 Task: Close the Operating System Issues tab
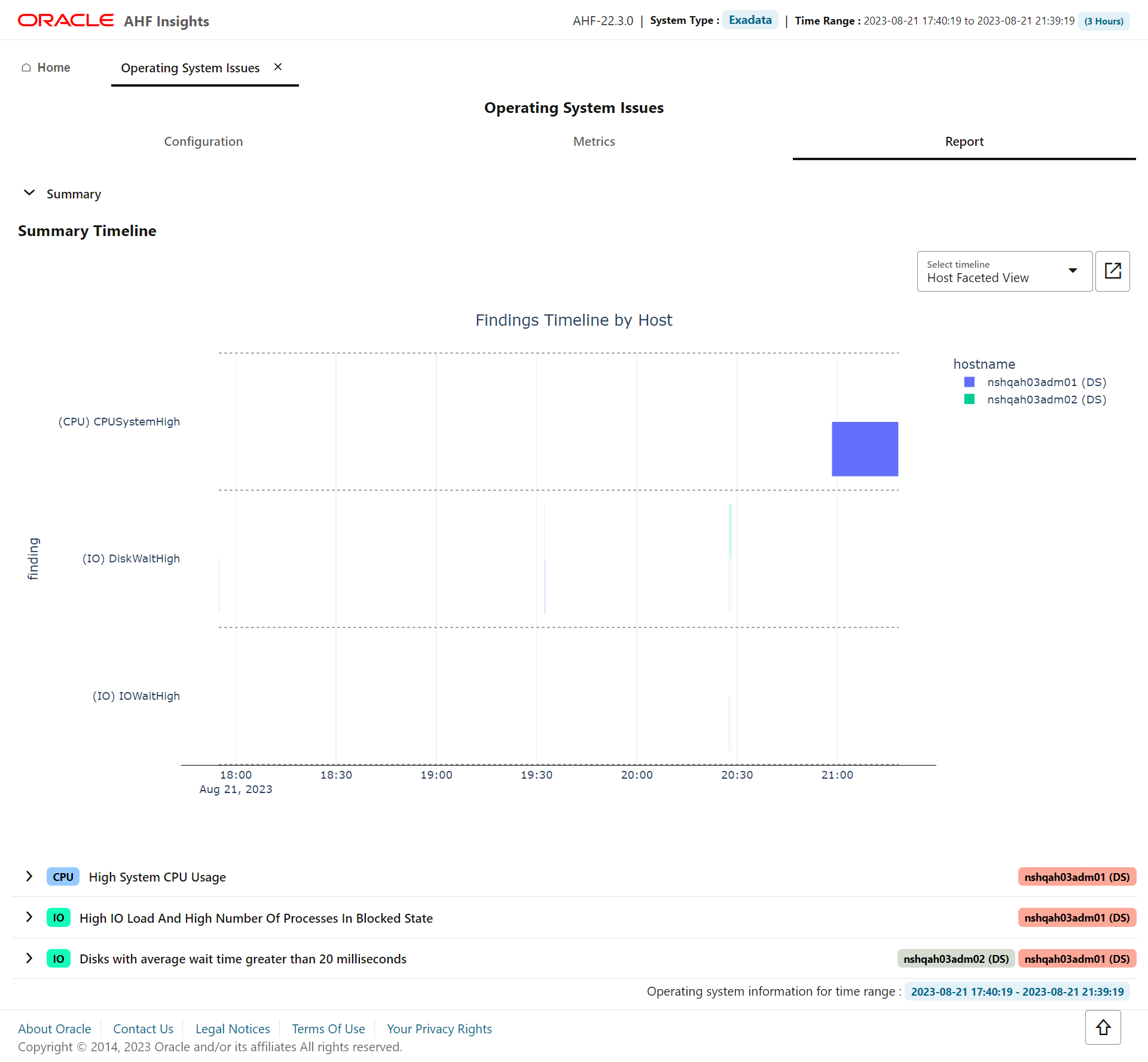278,67
